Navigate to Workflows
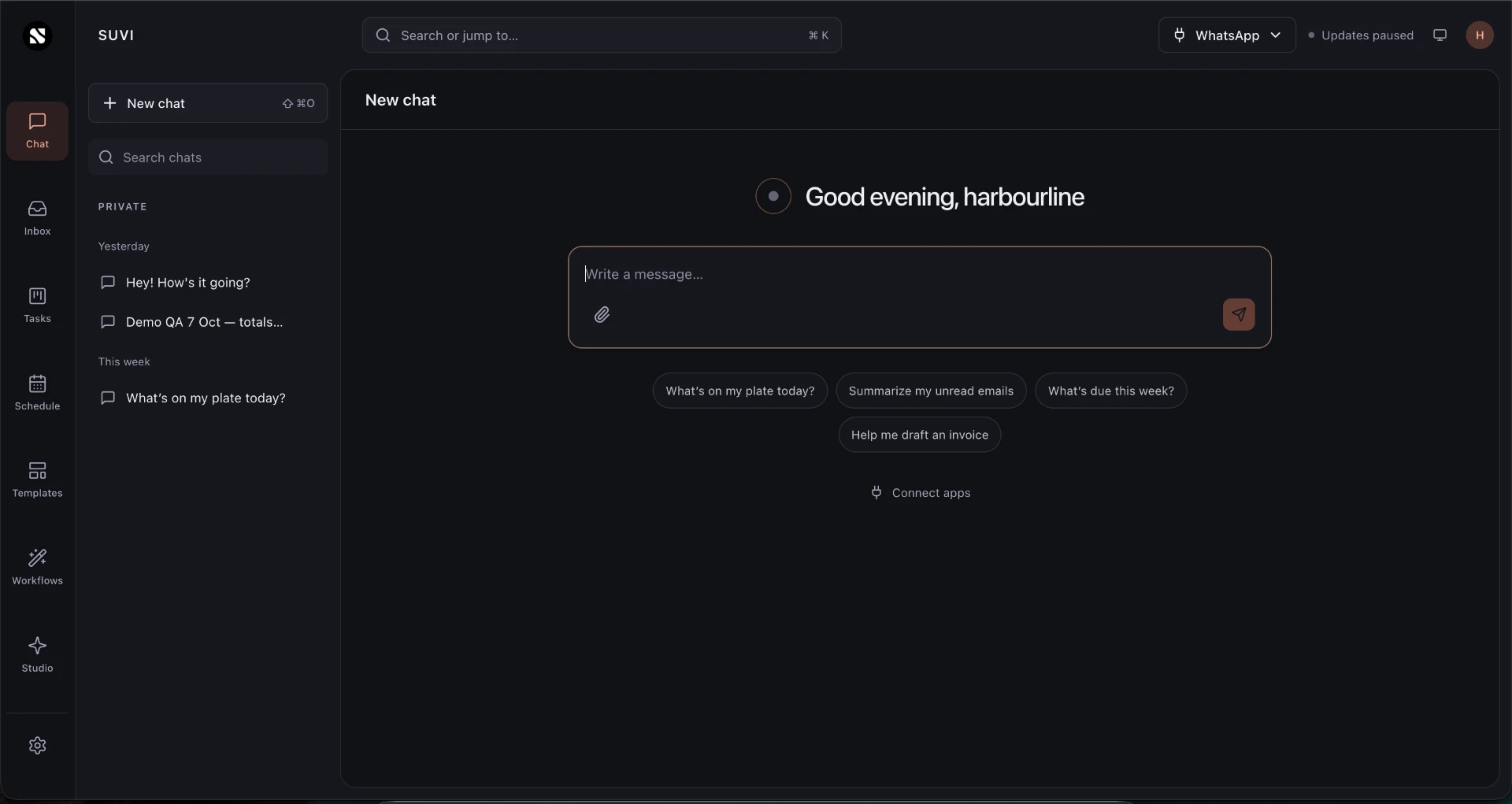The width and height of the screenshot is (1512, 804). [x=37, y=568]
